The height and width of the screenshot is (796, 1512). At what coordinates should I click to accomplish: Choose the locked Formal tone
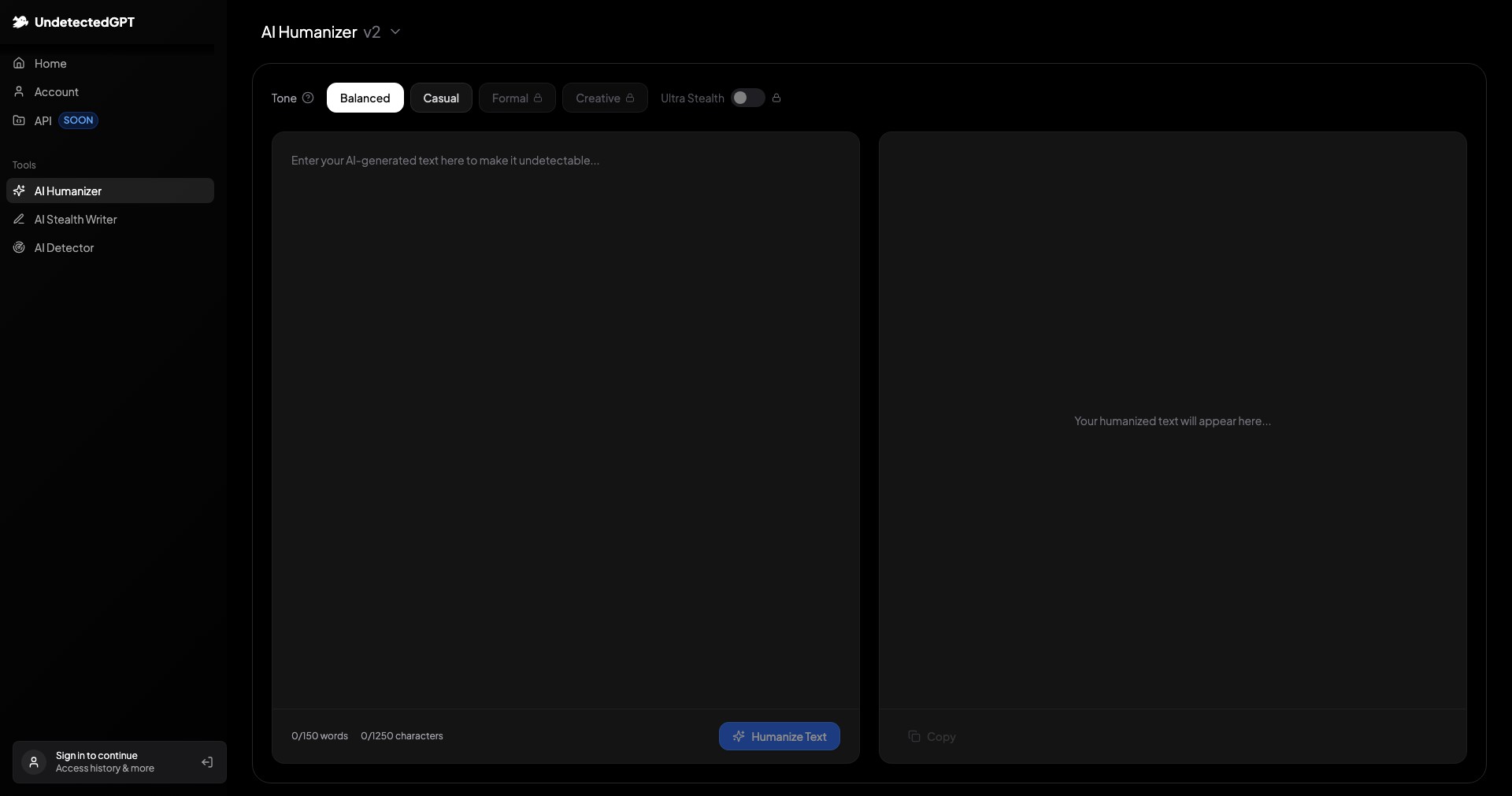[517, 98]
